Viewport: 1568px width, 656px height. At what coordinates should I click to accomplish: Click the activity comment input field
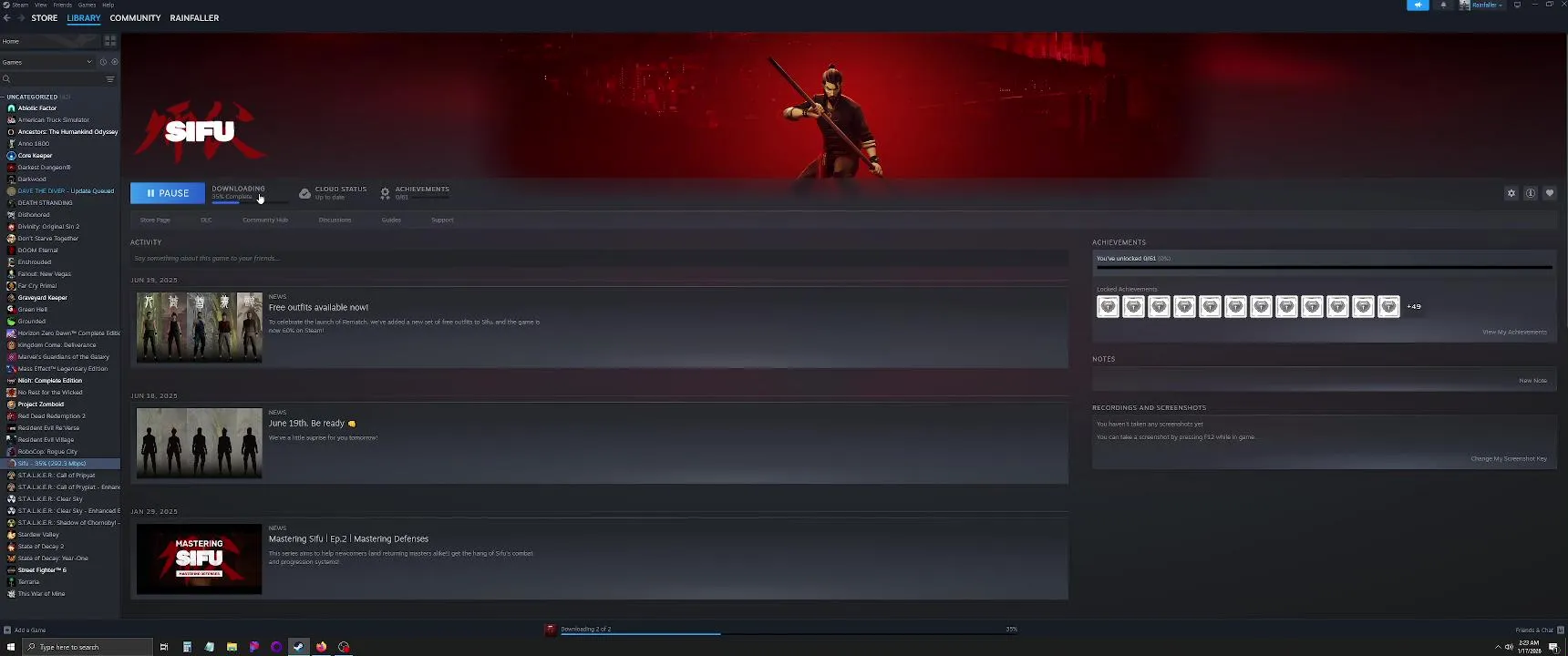click(x=599, y=258)
